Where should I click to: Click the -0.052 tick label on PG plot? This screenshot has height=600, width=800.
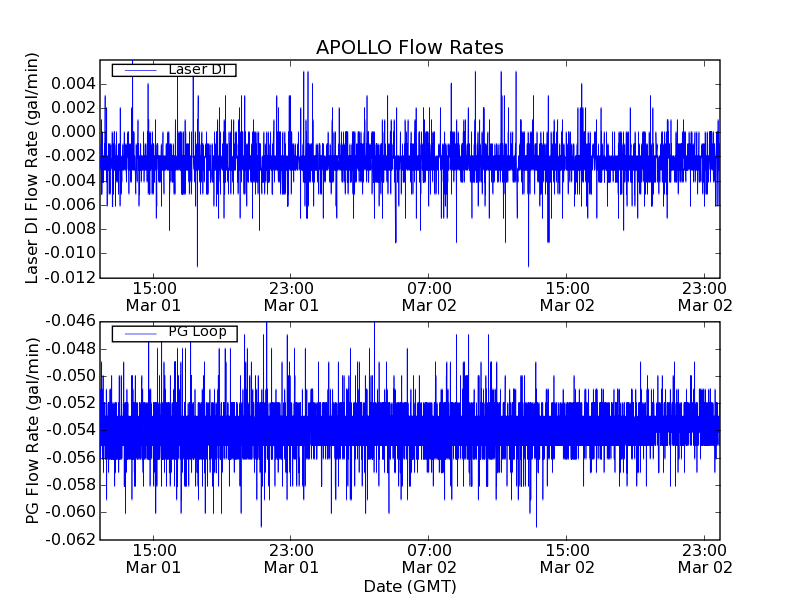pos(70,403)
